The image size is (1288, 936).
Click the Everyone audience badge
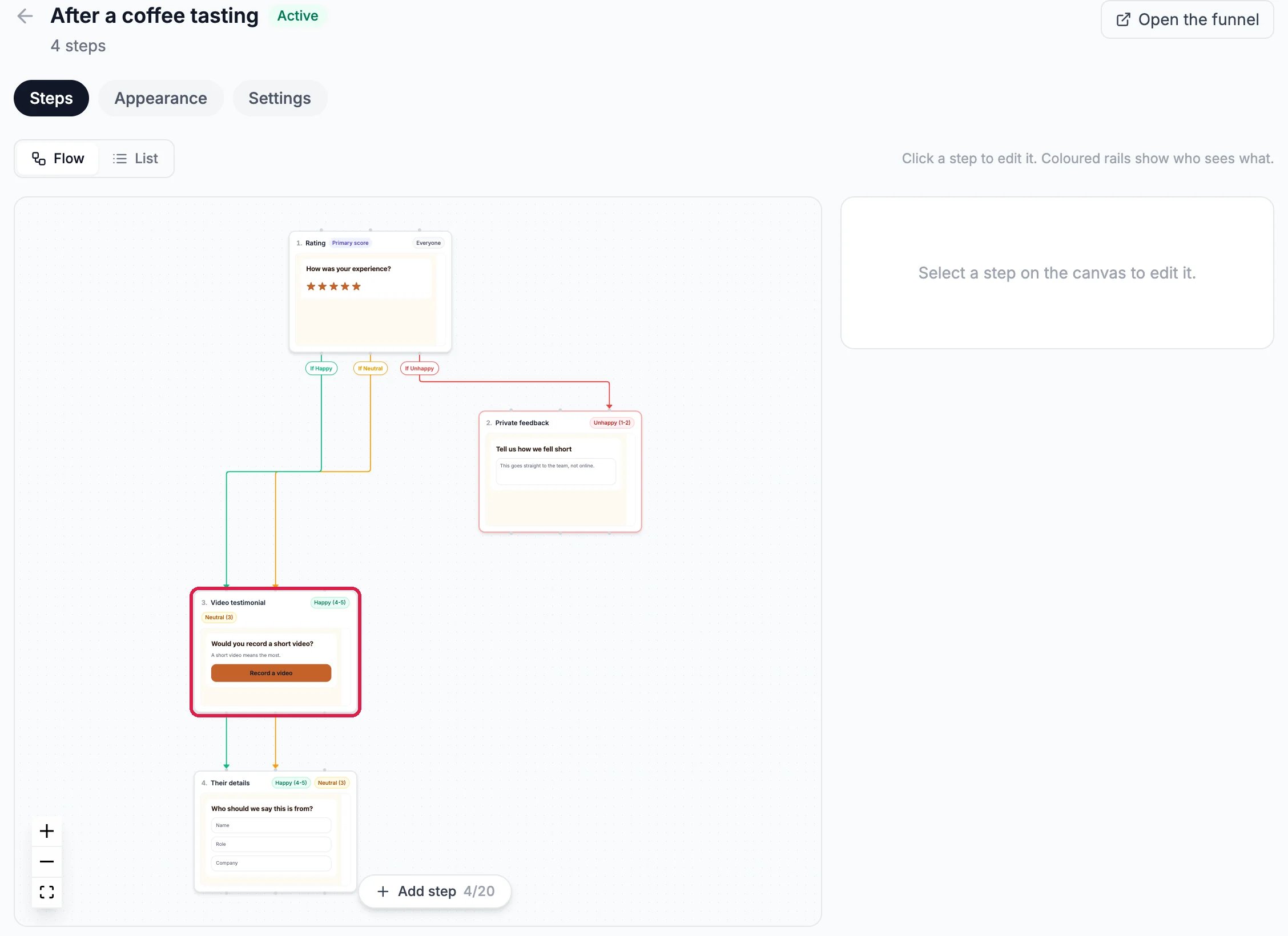[x=428, y=243]
